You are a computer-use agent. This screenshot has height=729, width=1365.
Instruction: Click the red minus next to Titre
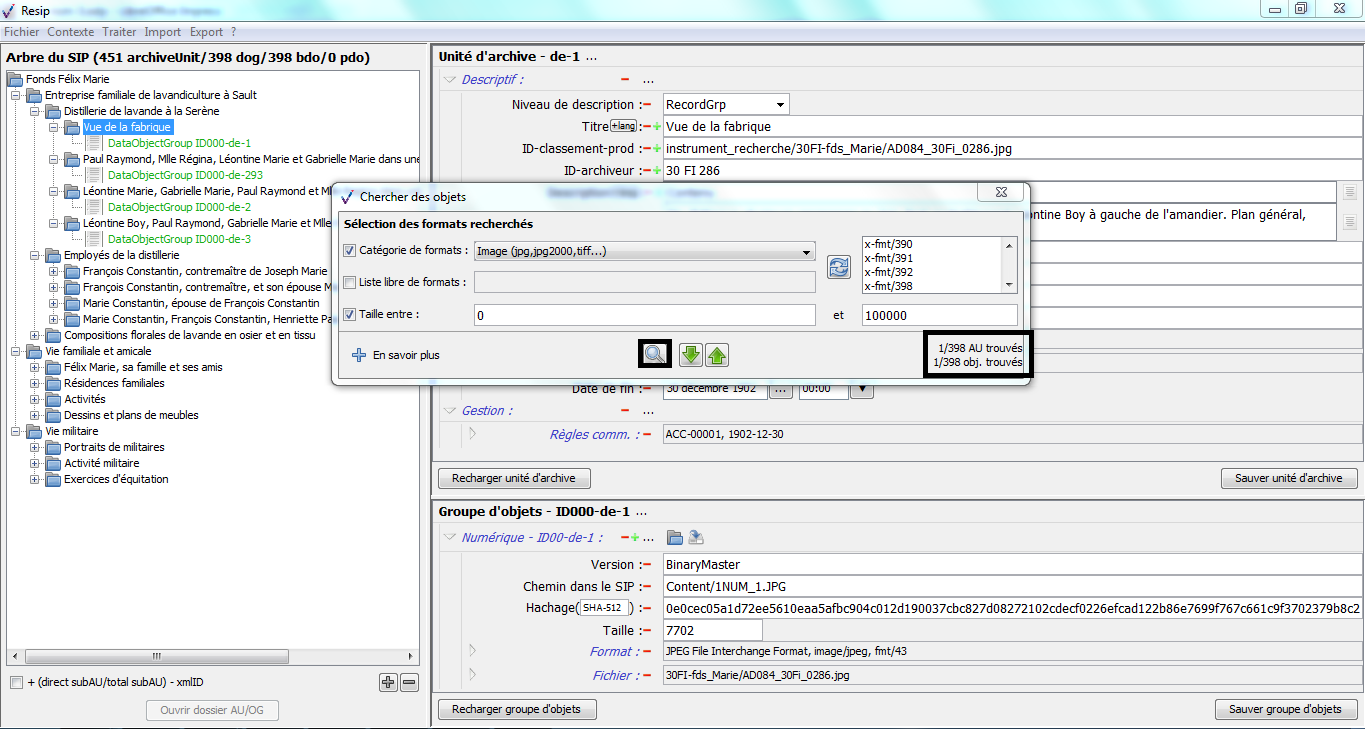pyautogui.click(x=646, y=127)
